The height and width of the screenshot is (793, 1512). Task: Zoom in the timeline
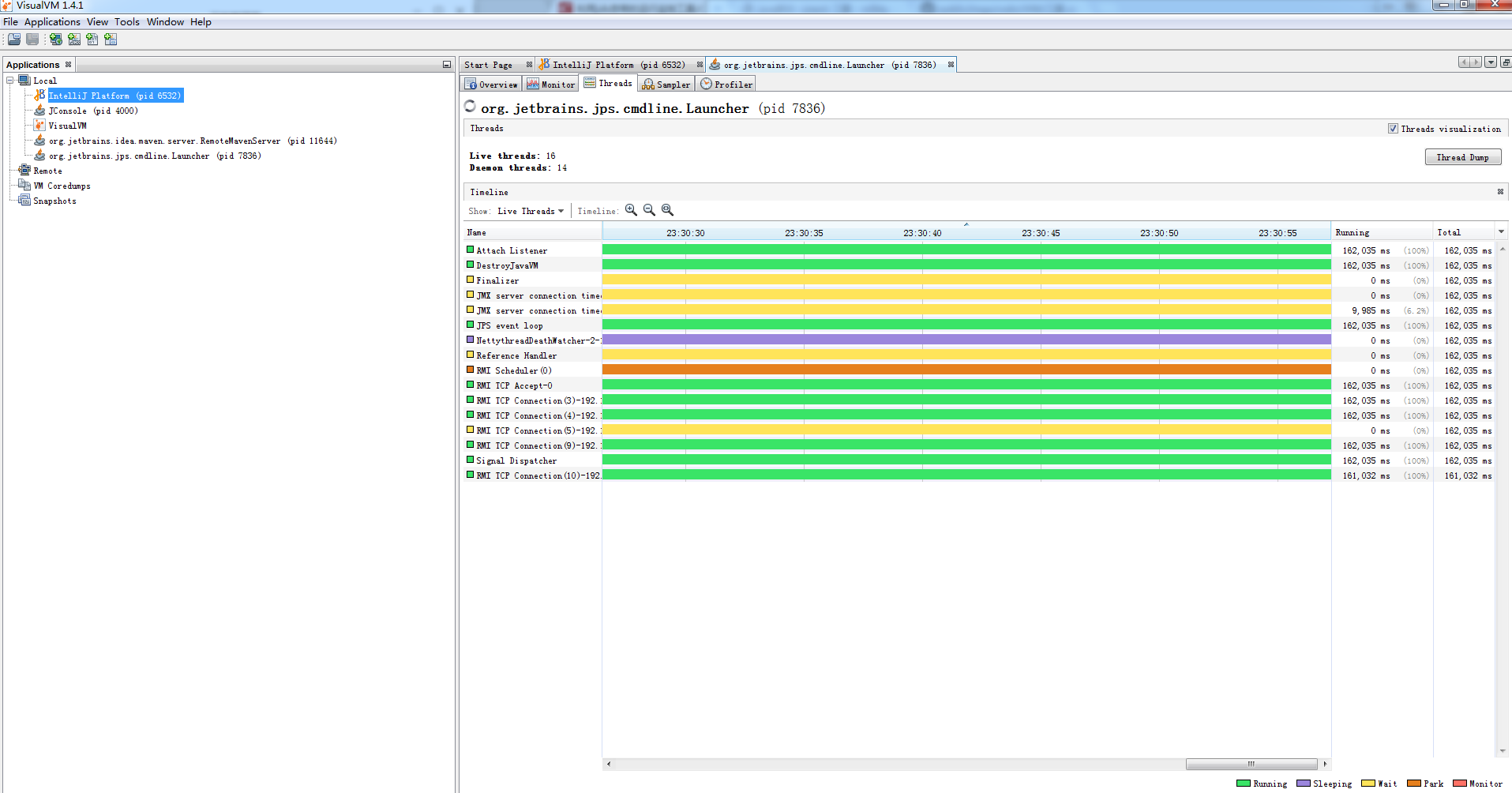click(631, 210)
